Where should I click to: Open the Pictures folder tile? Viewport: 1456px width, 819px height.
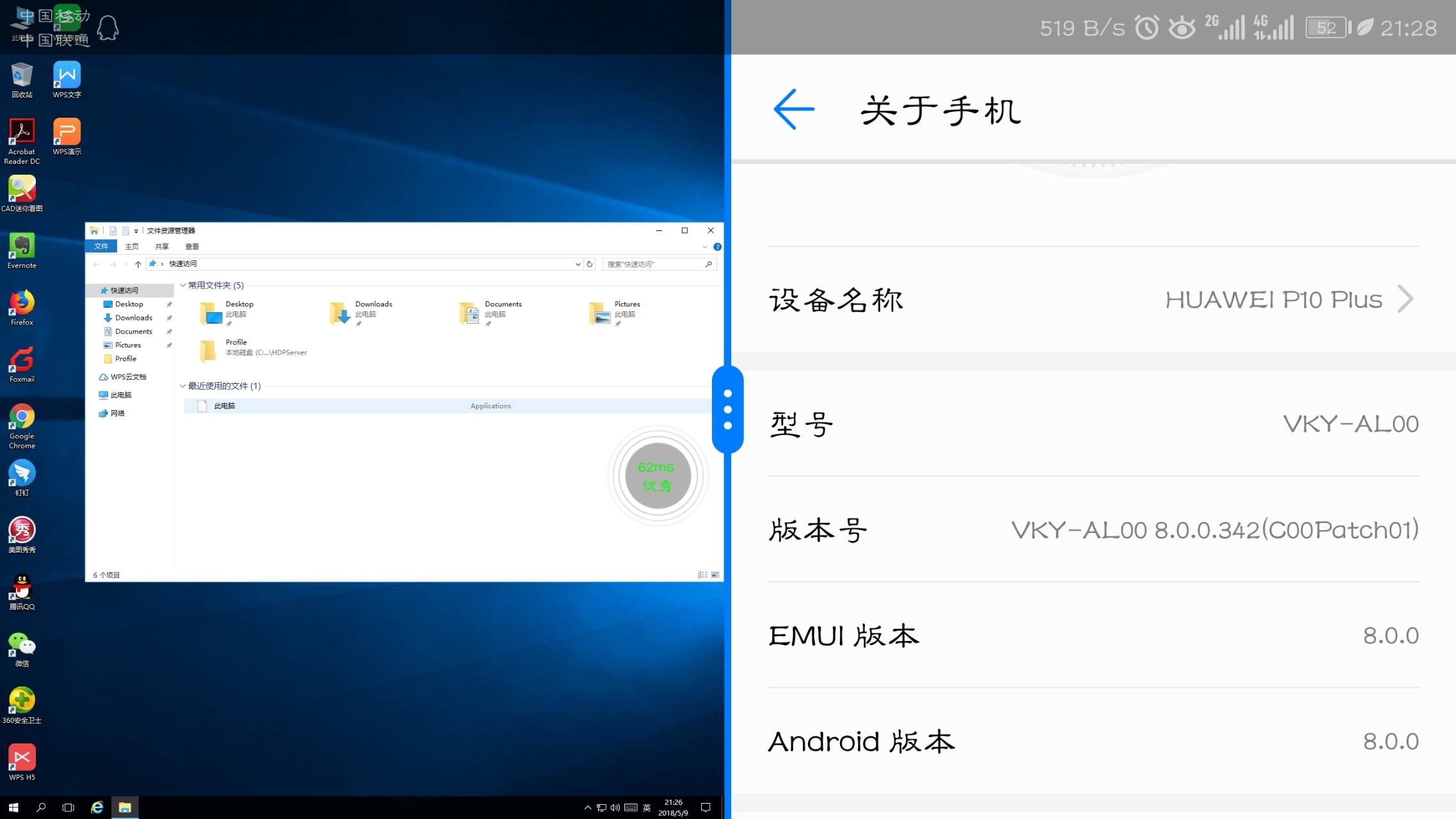pos(615,314)
